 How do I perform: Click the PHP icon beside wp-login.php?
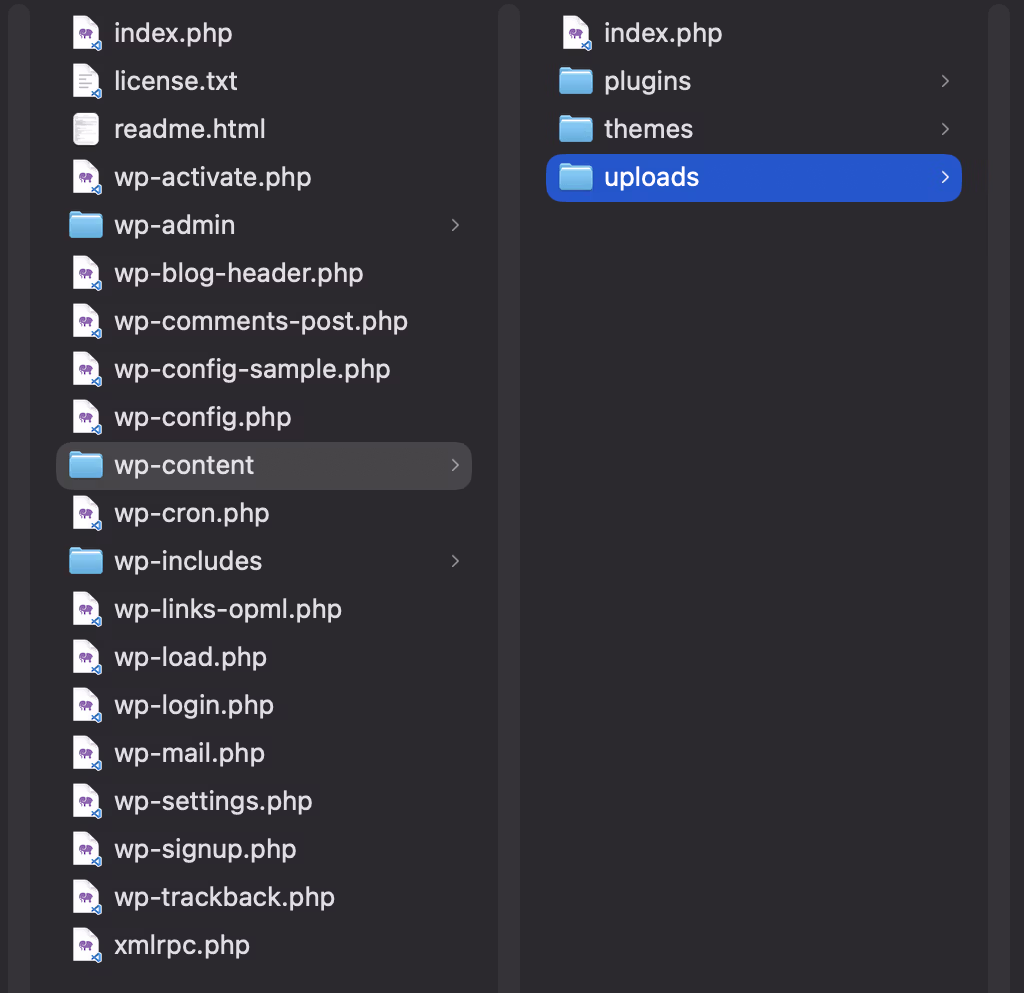coord(86,705)
